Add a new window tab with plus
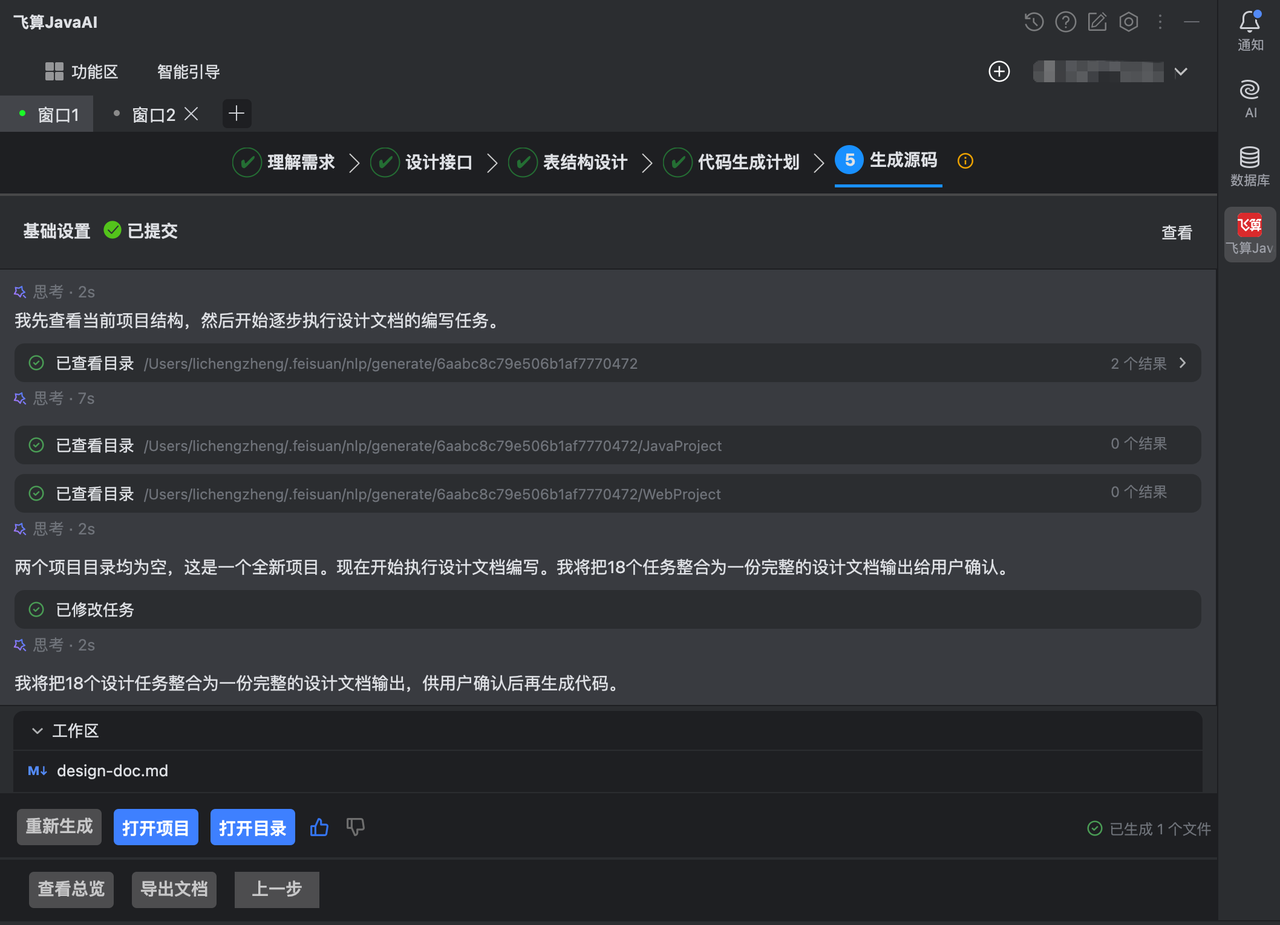 coord(236,114)
